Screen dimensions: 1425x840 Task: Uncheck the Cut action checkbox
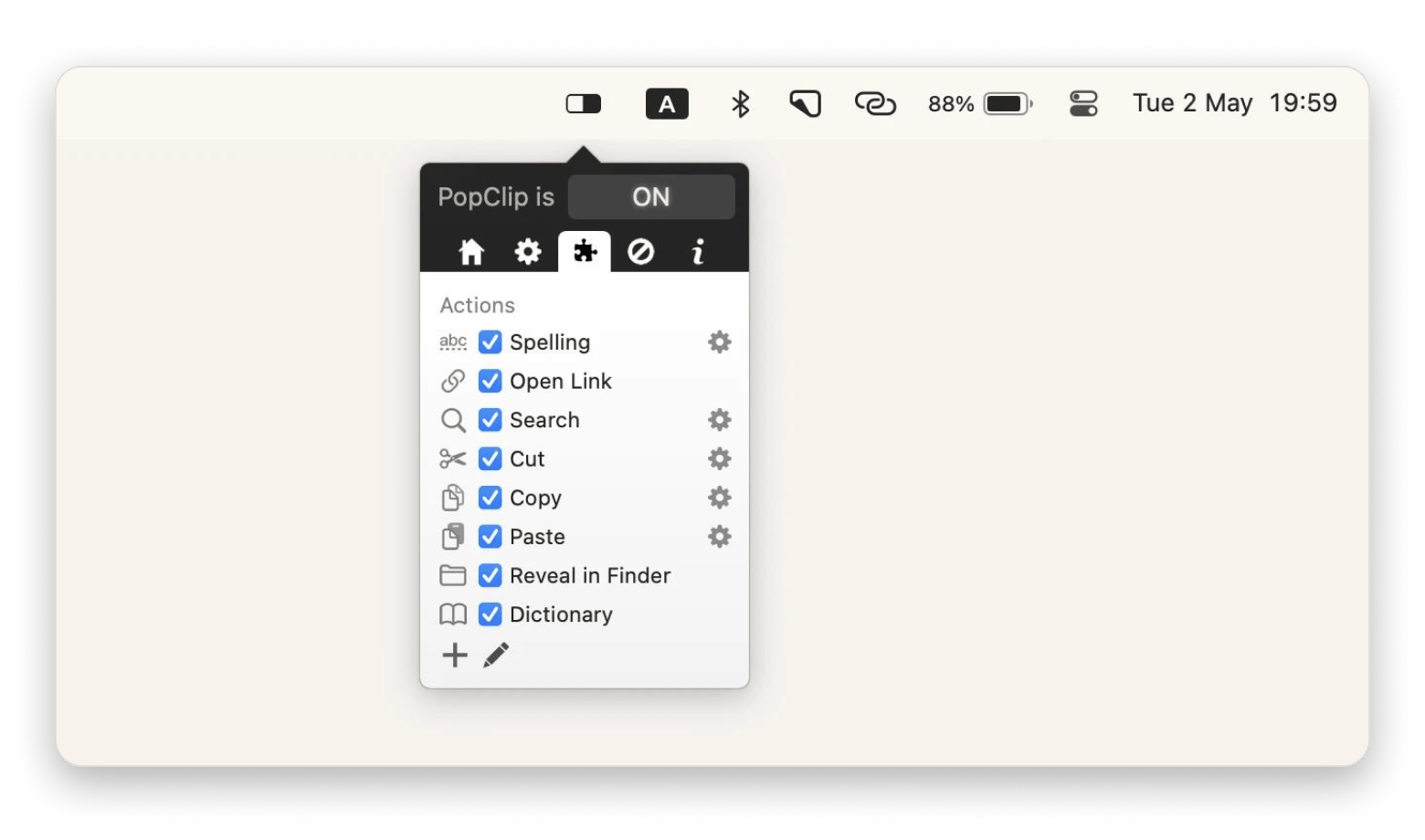(x=491, y=458)
